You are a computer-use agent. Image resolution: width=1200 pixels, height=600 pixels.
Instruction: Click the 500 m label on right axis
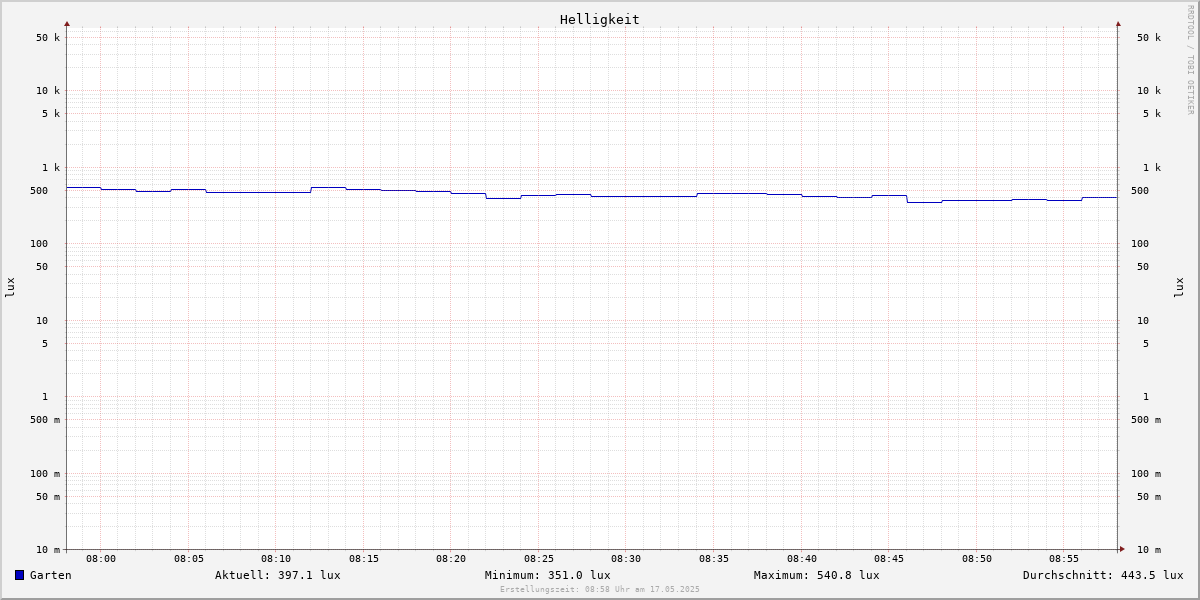pos(1146,420)
